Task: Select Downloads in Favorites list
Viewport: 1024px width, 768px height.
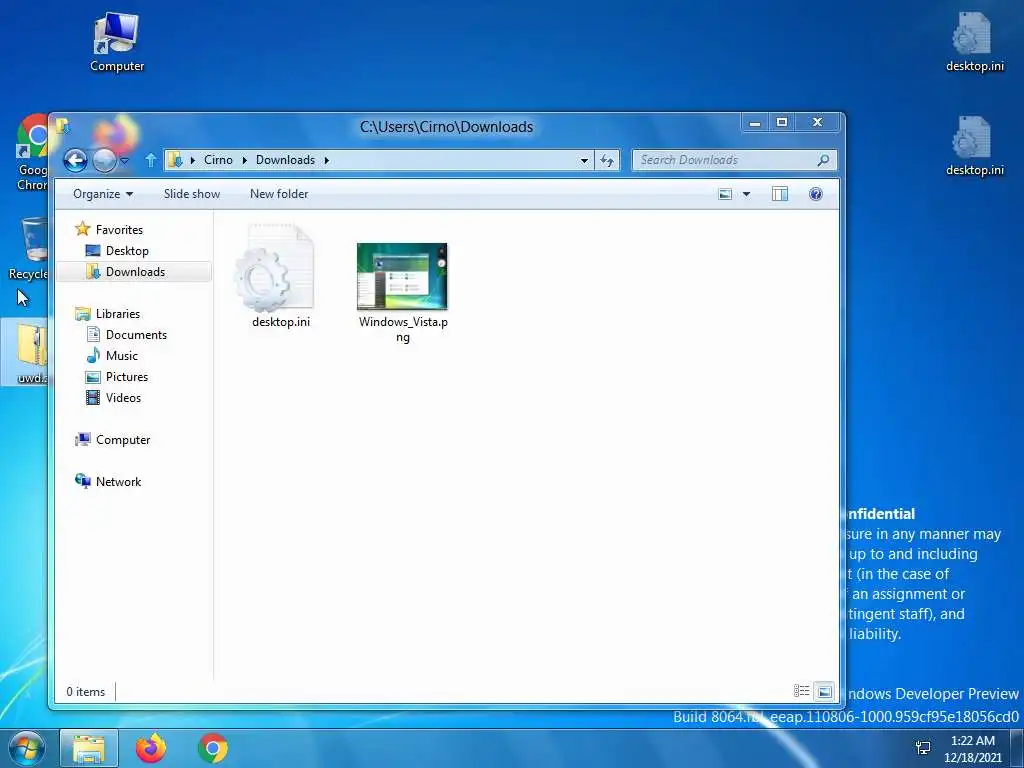Action: [x=135, y=272]
